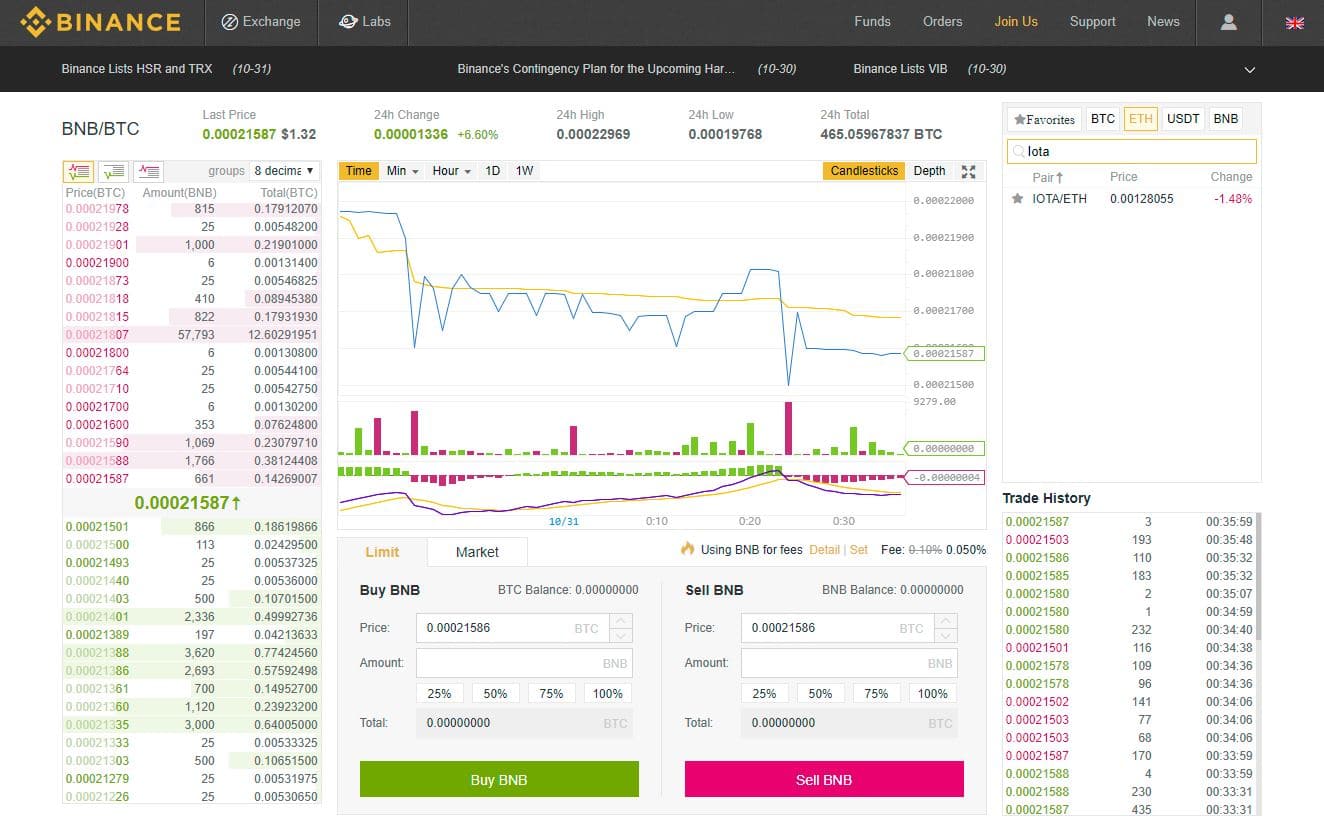Open the Binance Labs section
Image resolution: width=1324 pixels, height=825 pixels.
[363, 21]
